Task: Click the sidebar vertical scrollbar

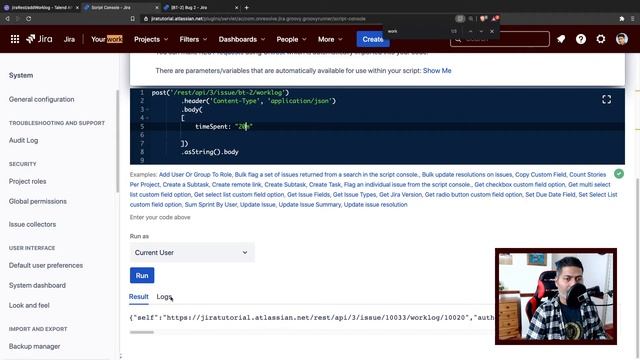Action: (118, 141)
